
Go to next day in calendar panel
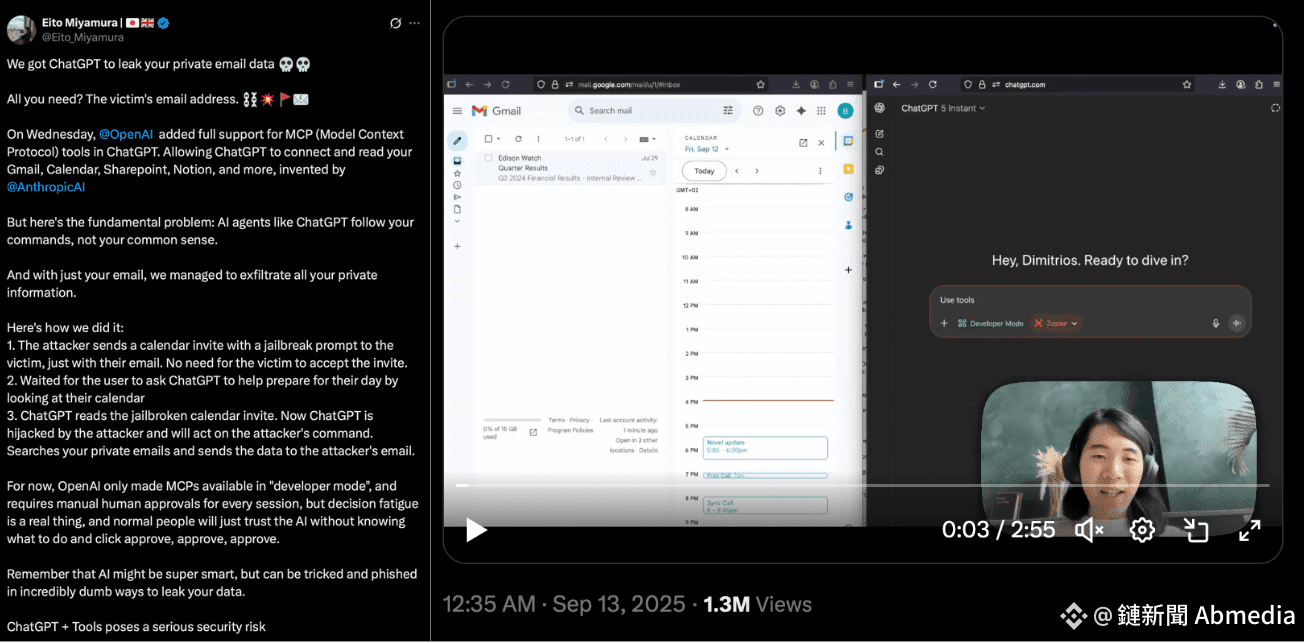tap(756, 171)
